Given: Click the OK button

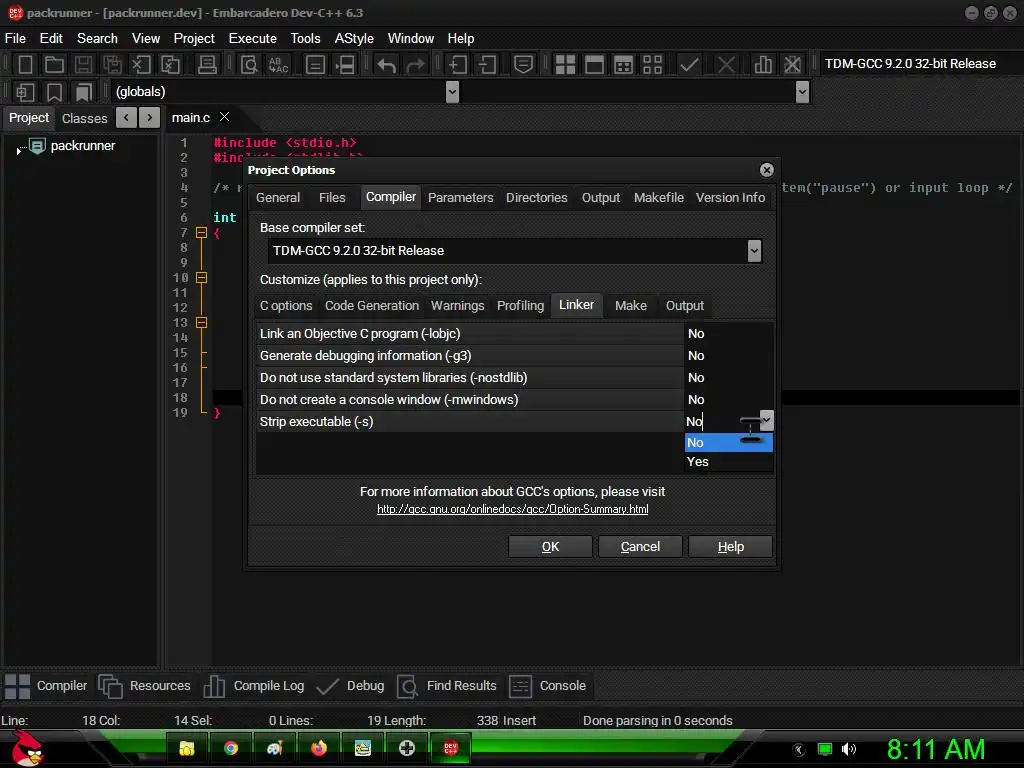Looking at the screenshot, I should click(550, 547).
